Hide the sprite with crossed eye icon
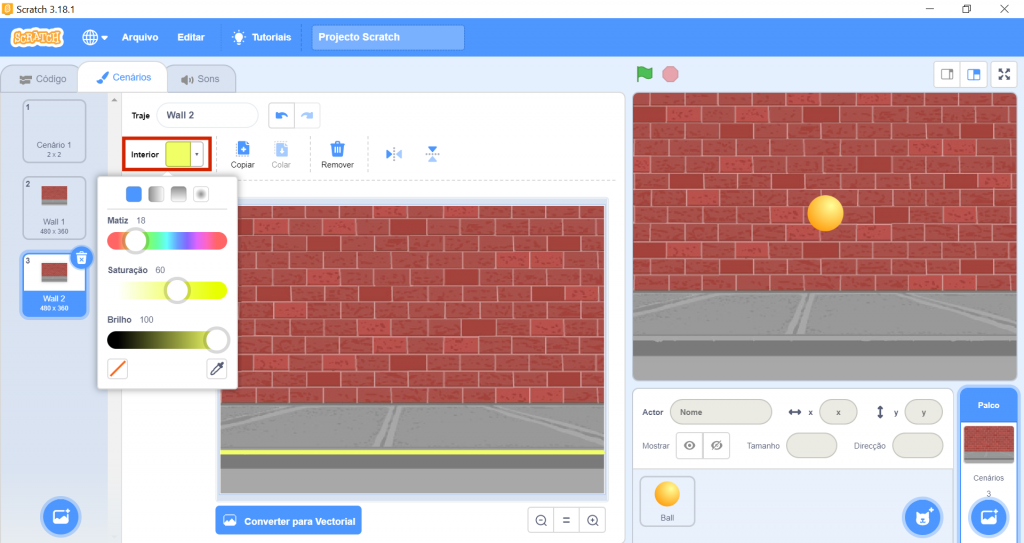Screen dimensions: 1024x543 coord(716,446)
